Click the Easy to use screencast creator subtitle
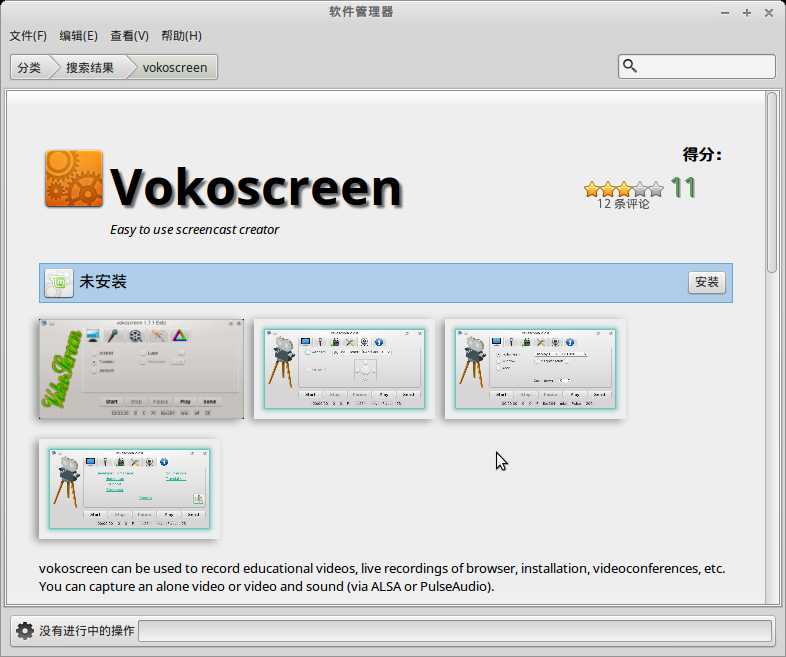Image resolution: width=786 pixels, height=657 pixels. point(194,230)
